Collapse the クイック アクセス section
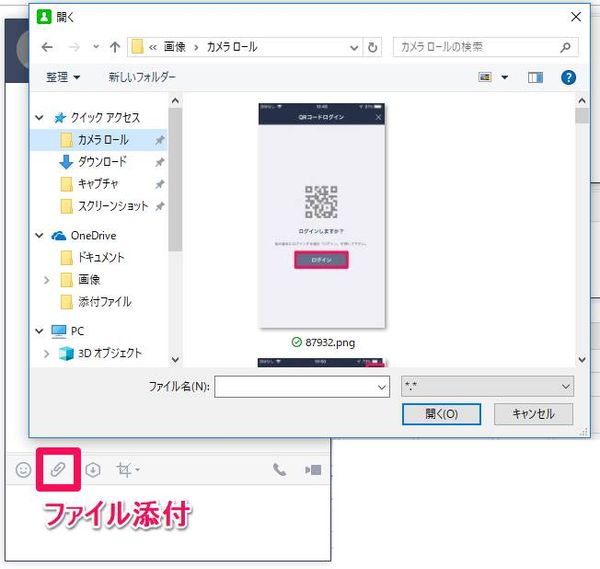 point(39,117)
